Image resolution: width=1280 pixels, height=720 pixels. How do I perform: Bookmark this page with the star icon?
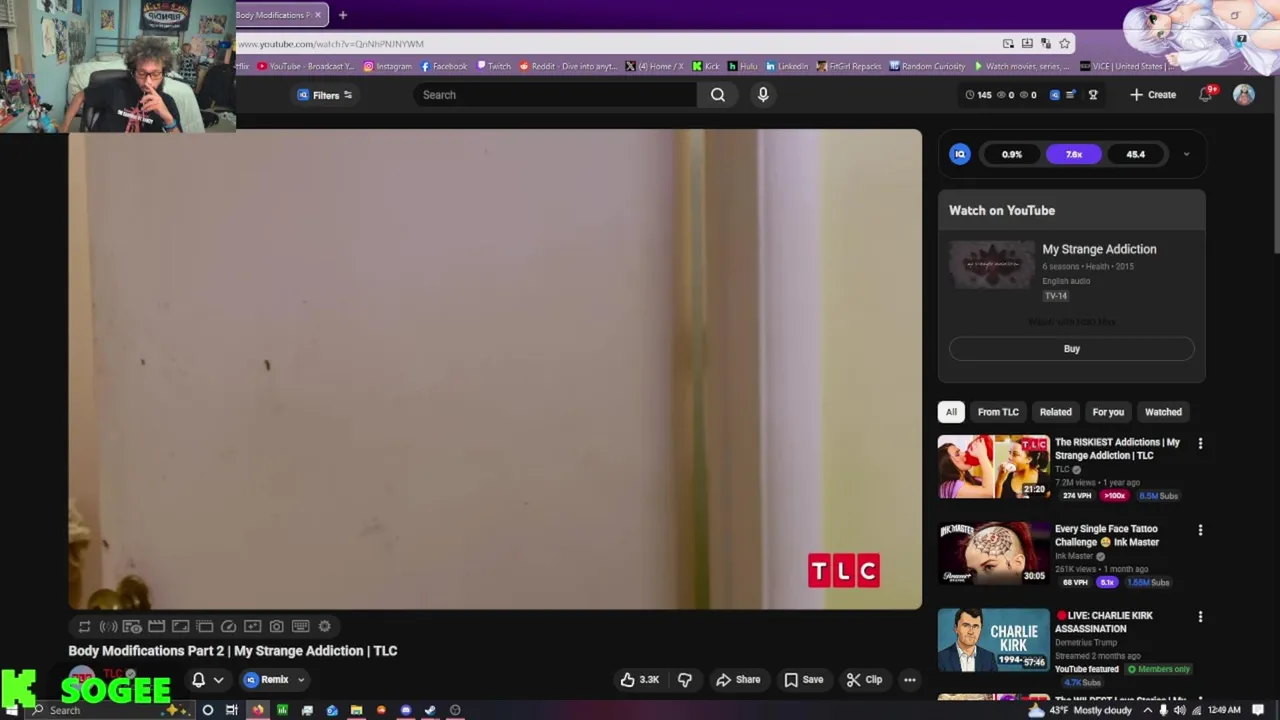(1064, 44)
